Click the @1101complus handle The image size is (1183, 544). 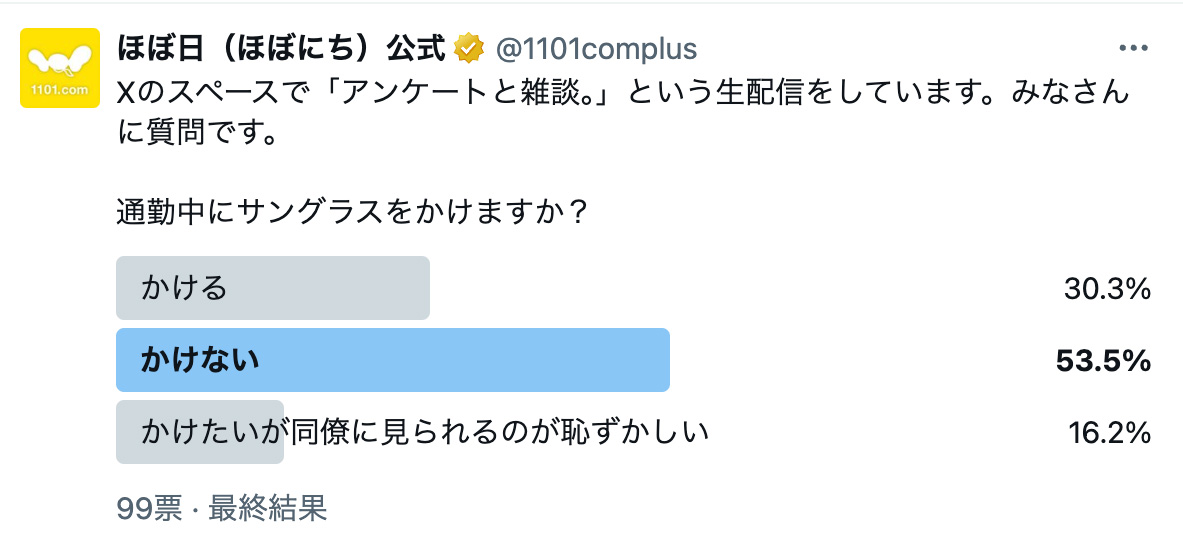597,49
